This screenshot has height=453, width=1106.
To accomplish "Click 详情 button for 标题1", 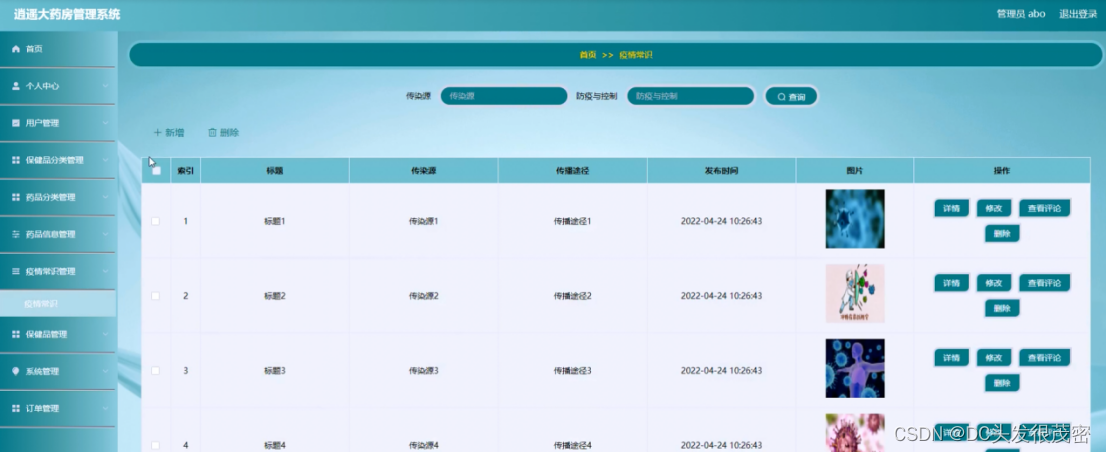I will 952,208.
